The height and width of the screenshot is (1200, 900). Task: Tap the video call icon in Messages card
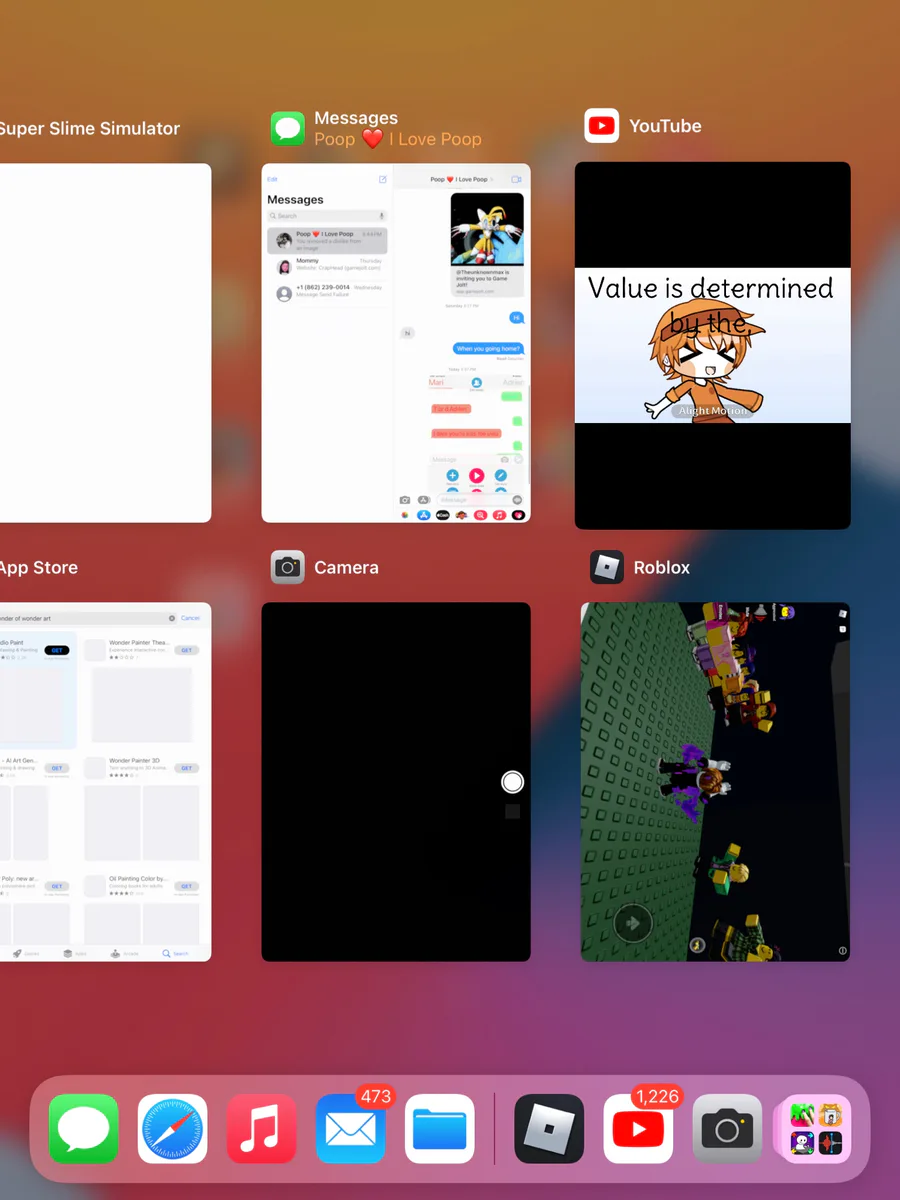517,179
